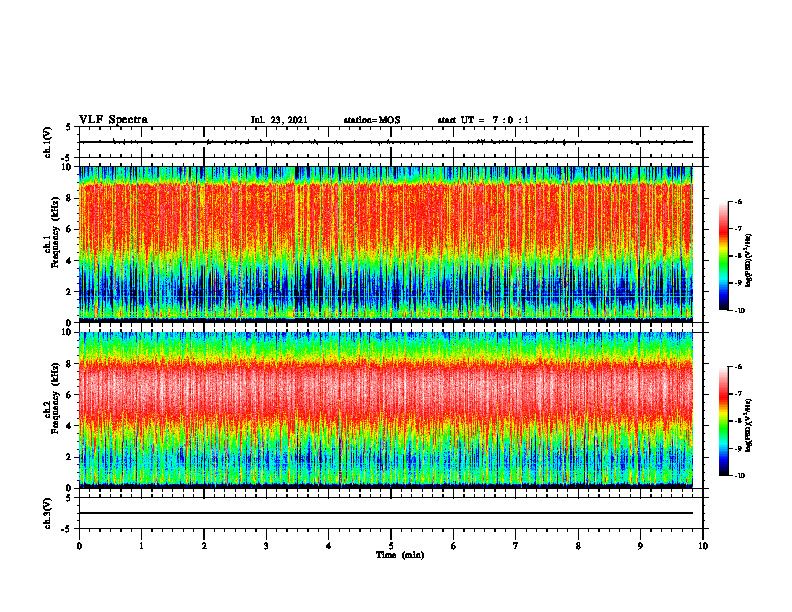792x612 pixels.
Task: Click time axis tick label '0'
Action: coord(79,546)
